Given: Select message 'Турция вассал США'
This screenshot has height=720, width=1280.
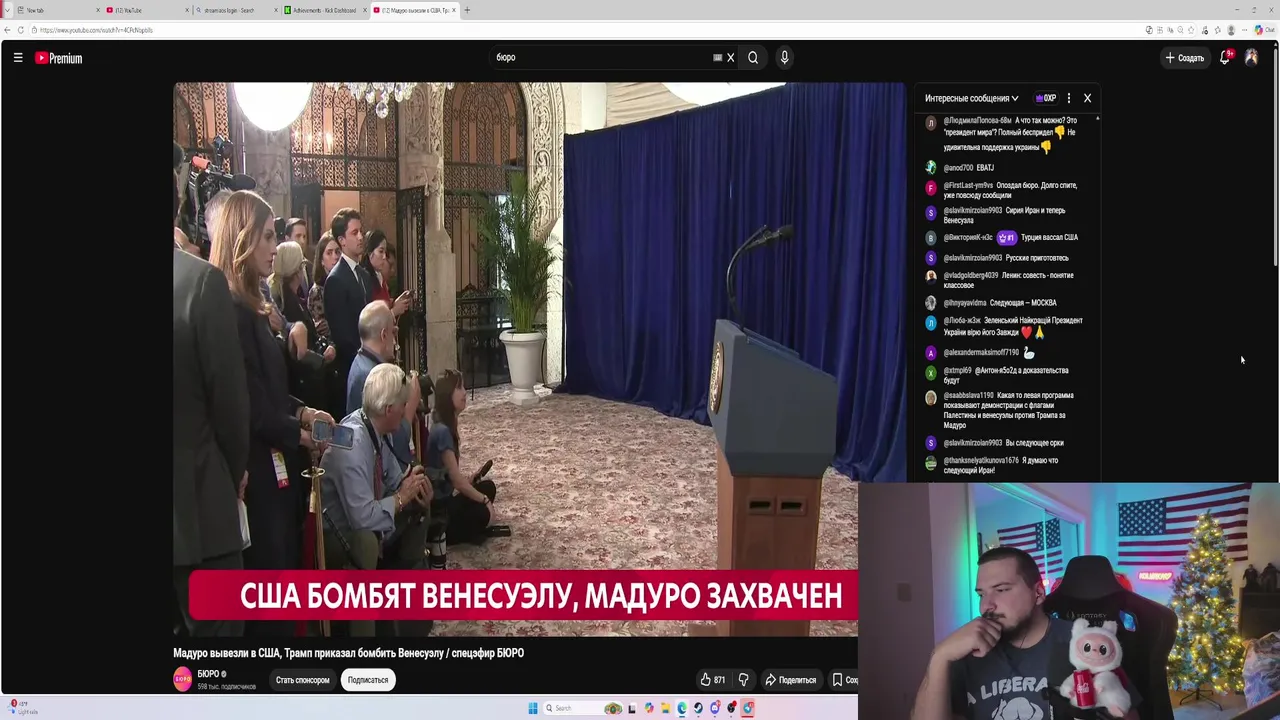Looking at the screenshot, I should coord(1049,238).
